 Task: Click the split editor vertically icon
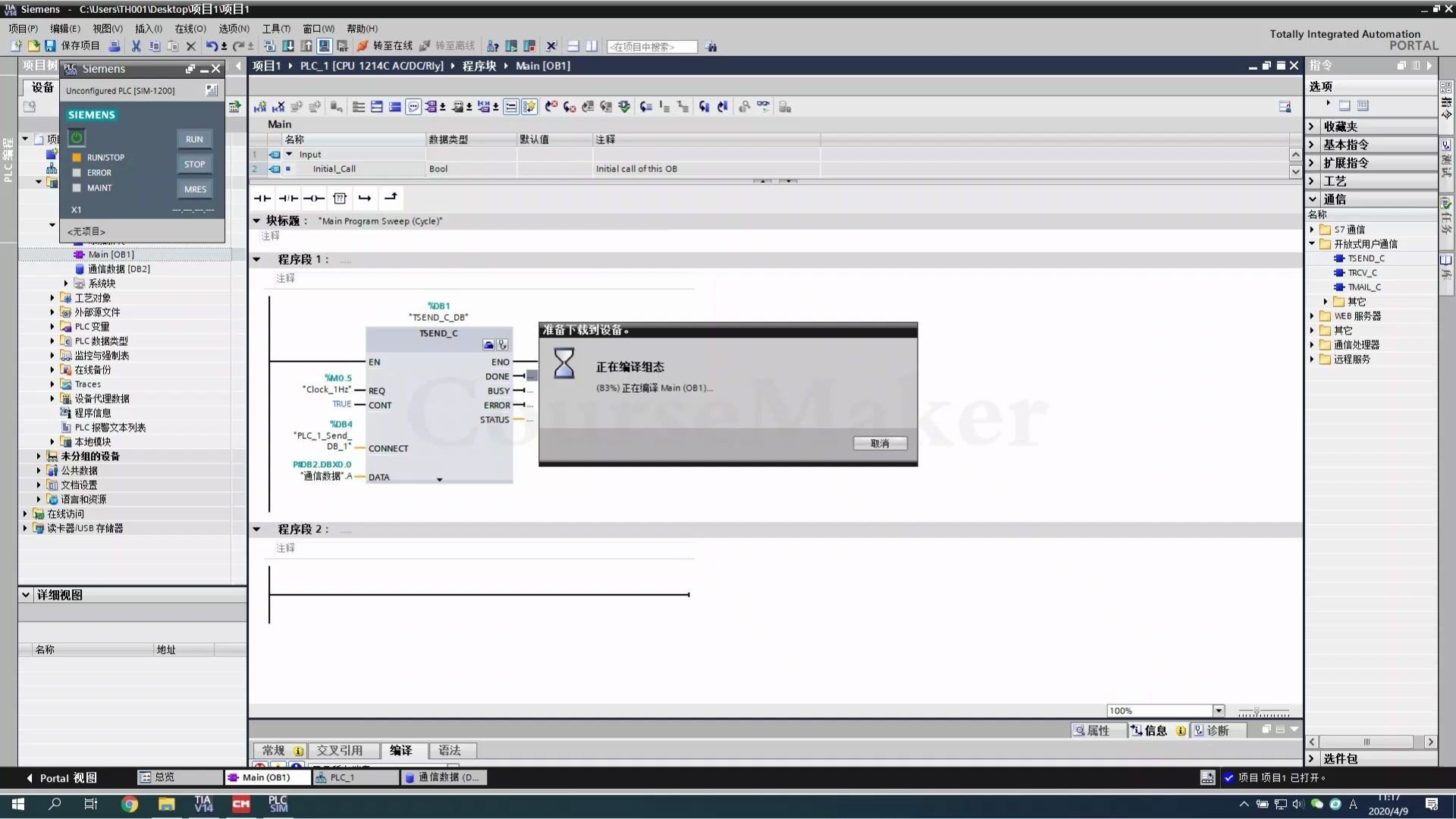(x=591, y=46)
